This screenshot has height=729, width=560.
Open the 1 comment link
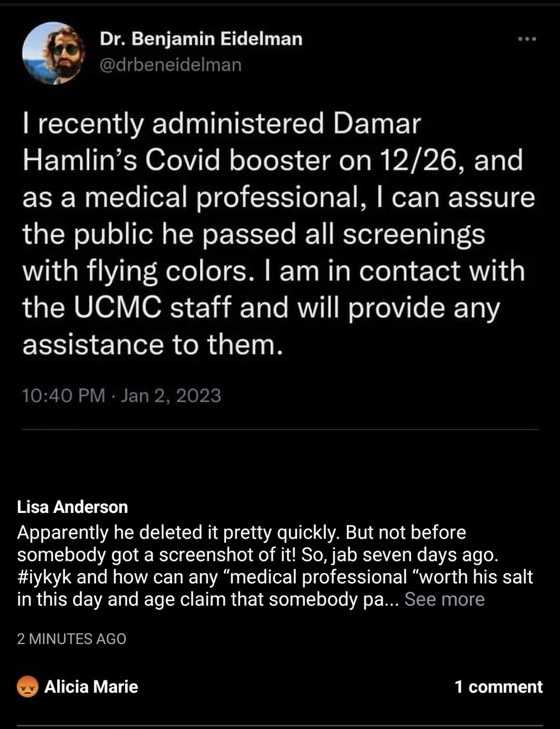(x=499, y=687)
